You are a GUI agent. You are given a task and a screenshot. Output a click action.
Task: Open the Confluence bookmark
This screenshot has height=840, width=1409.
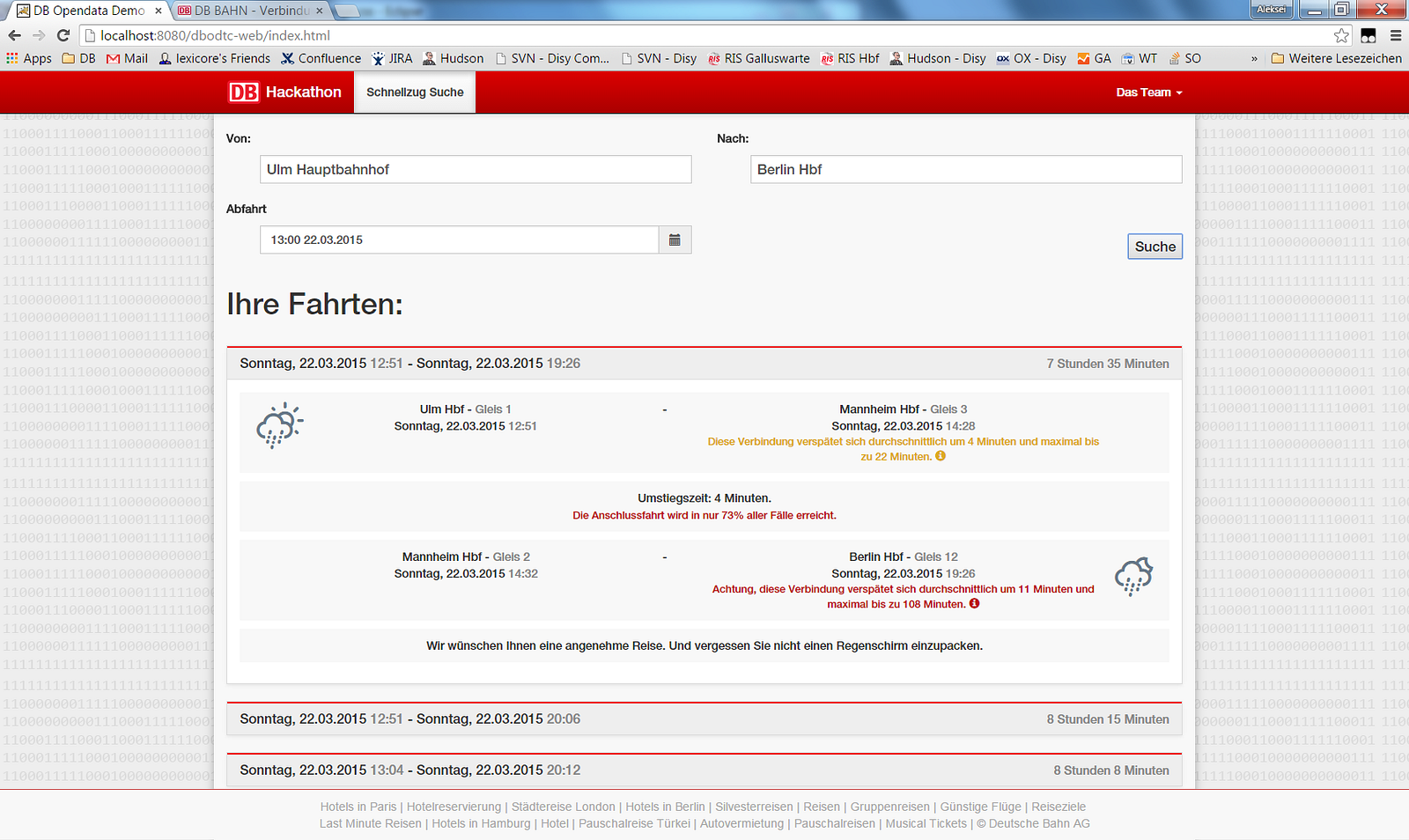[x=321, y=58]
